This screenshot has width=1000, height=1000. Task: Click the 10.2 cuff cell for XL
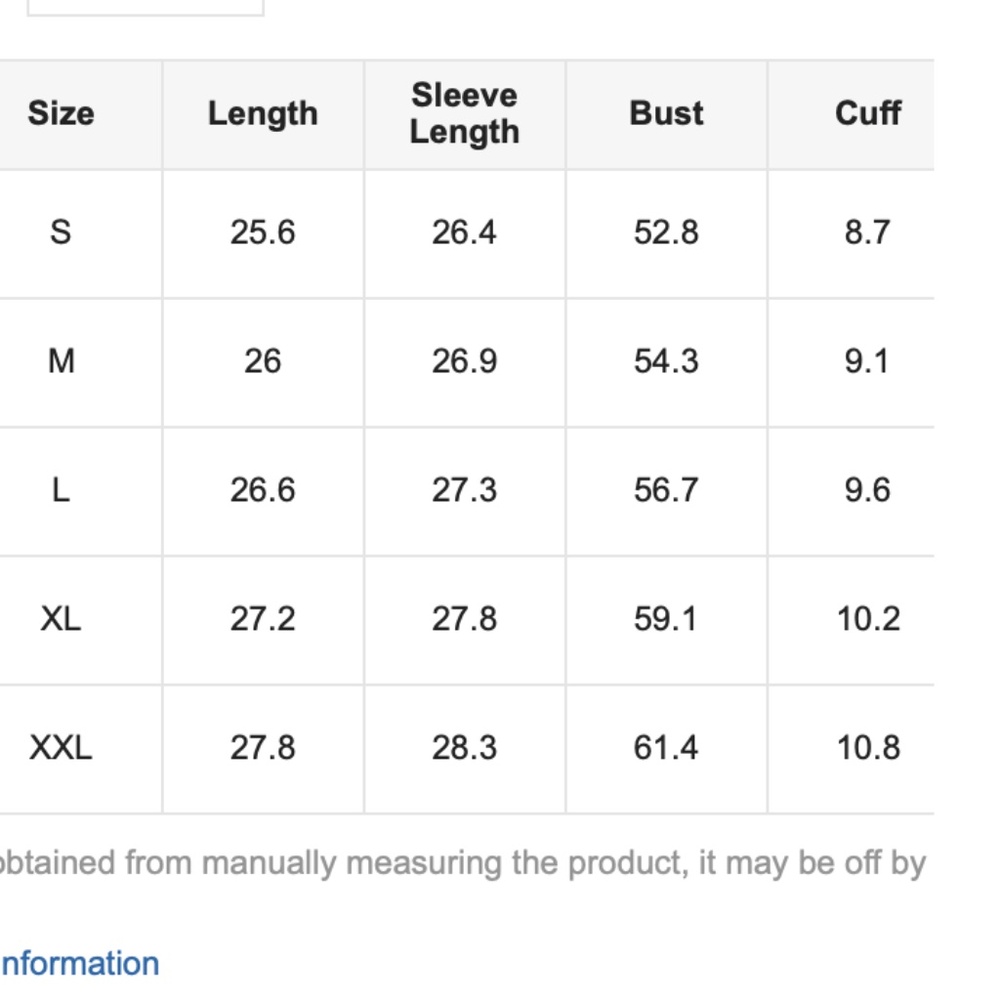[x=867, y=619]
